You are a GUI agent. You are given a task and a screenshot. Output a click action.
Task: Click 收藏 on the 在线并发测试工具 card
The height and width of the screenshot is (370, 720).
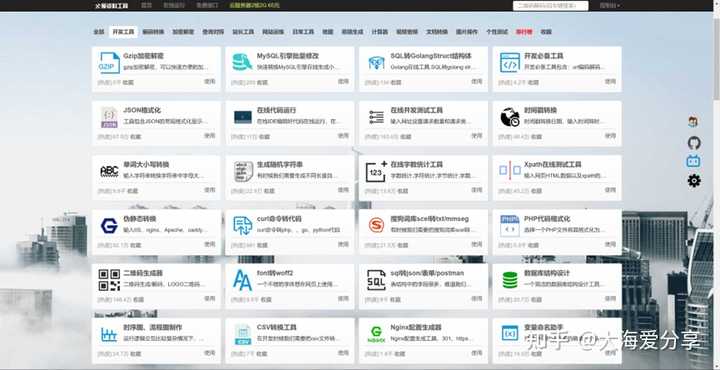(x=406, y=137)
